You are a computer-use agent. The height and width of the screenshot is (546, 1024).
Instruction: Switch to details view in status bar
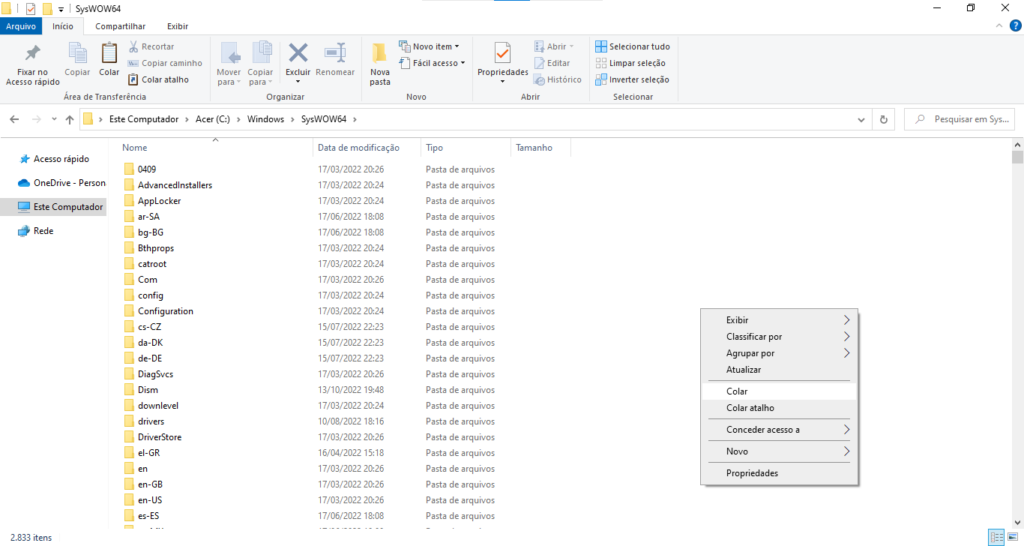[996, 537]
